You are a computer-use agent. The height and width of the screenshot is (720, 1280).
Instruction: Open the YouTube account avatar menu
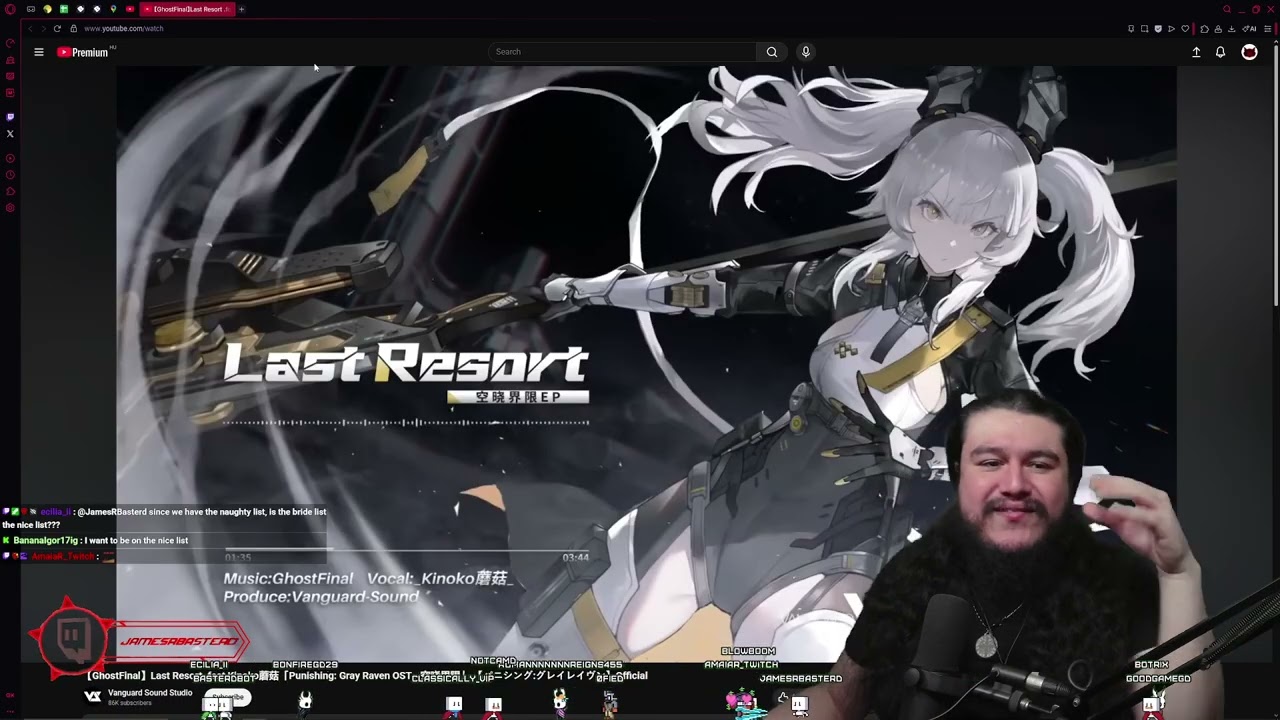pos(1249,52)
